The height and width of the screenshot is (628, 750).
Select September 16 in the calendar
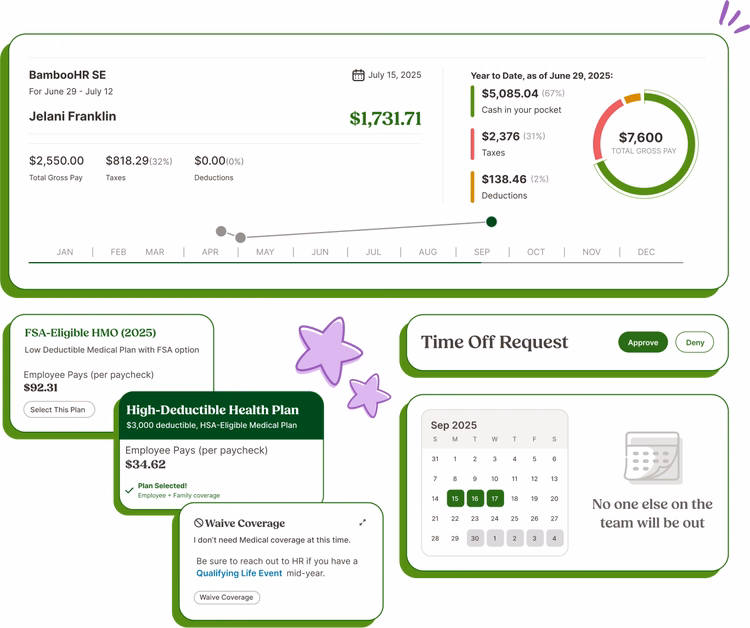click(x=475, y=498)
